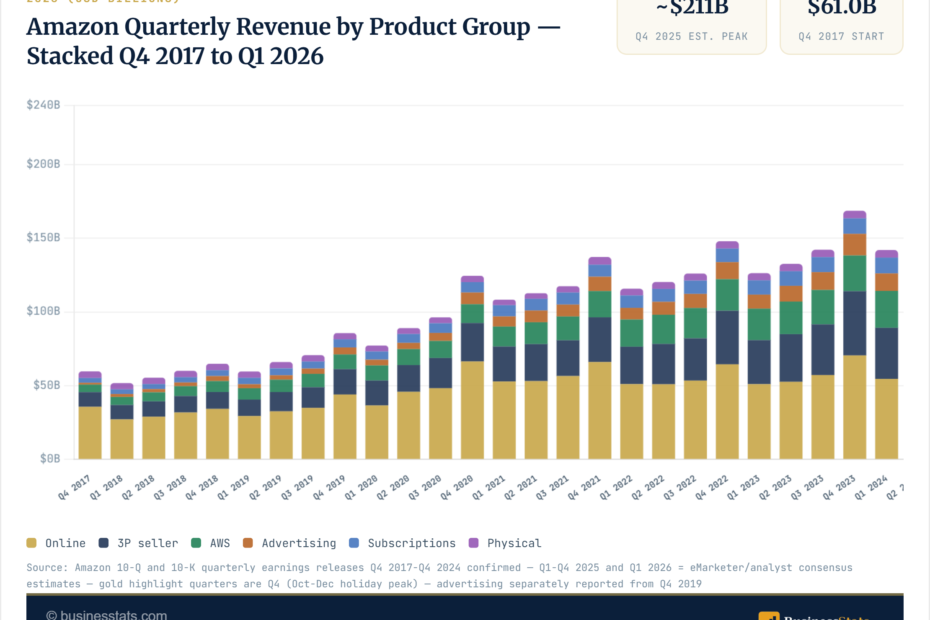Click the gold Online legend swatch

31,543
